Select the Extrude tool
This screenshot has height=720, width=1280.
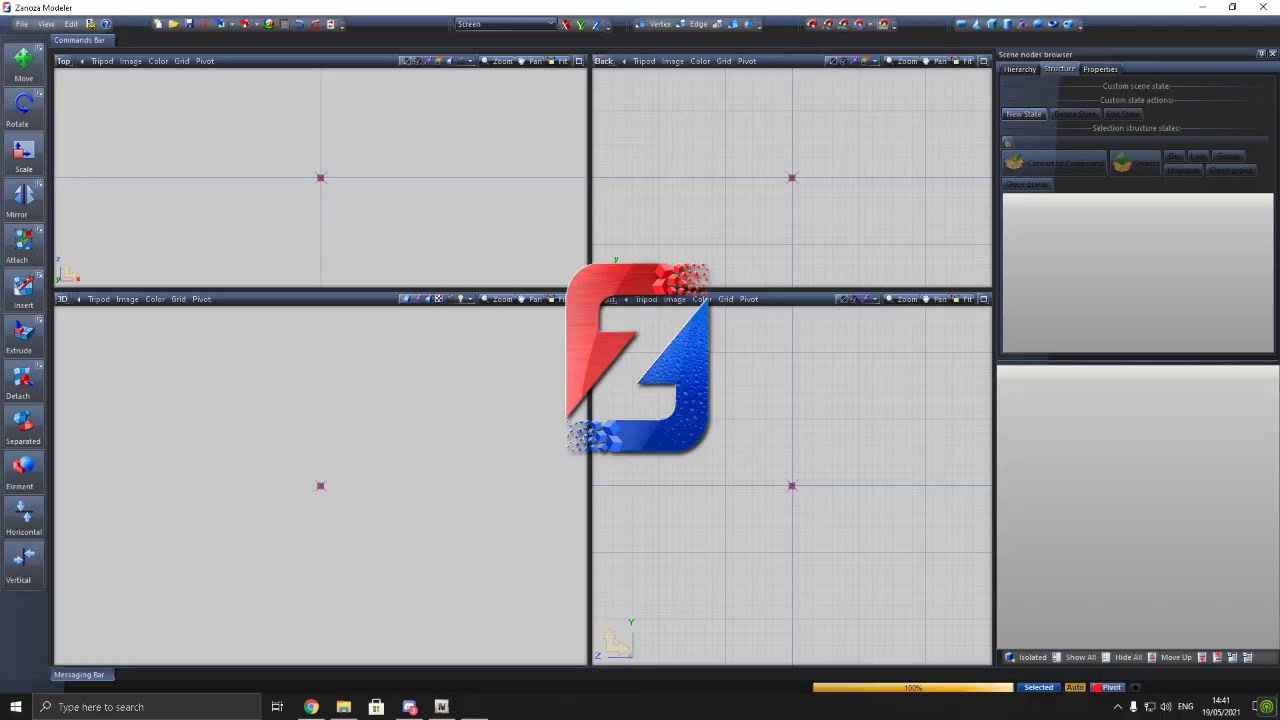tap(23, 334)
